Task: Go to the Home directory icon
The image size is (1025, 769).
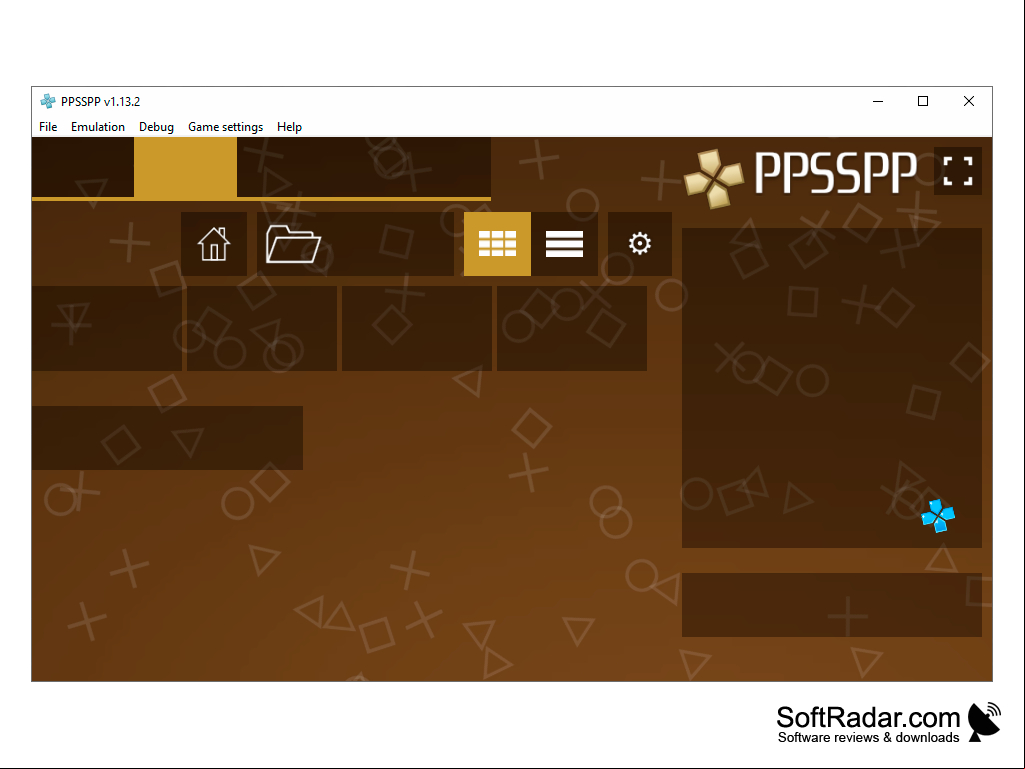Action: coord(214,244)
